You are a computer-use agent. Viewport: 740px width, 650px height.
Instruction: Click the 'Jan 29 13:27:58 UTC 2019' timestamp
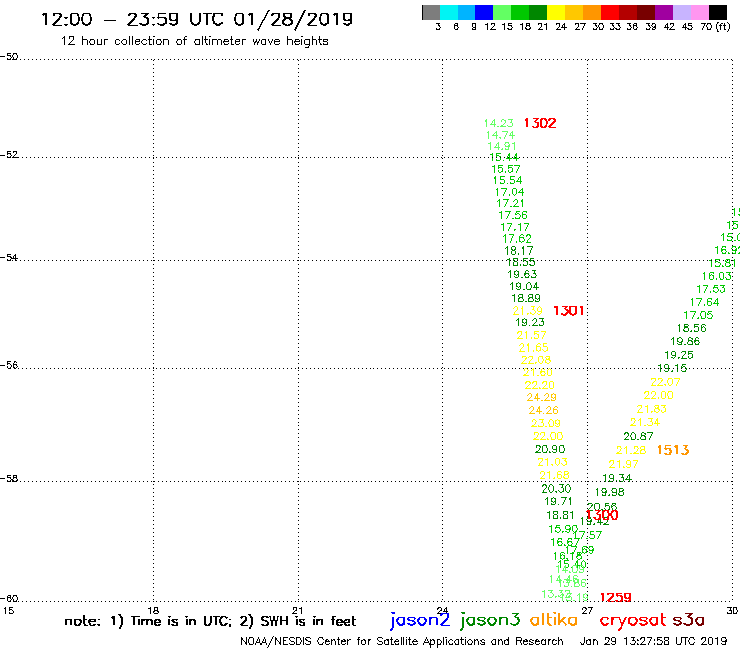[x=653, y=642]
